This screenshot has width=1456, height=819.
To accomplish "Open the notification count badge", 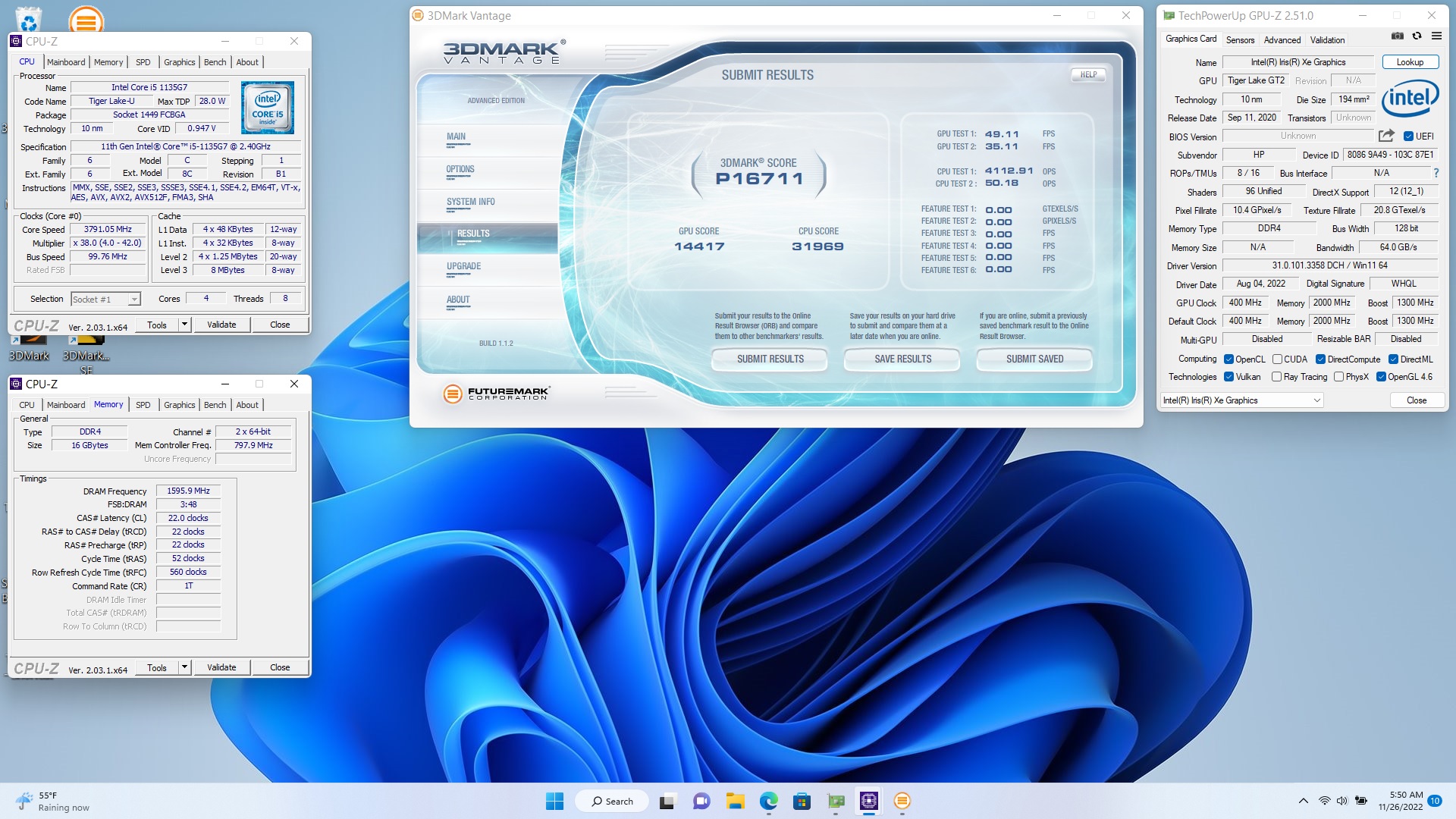I will click(x=1435, y=801).
